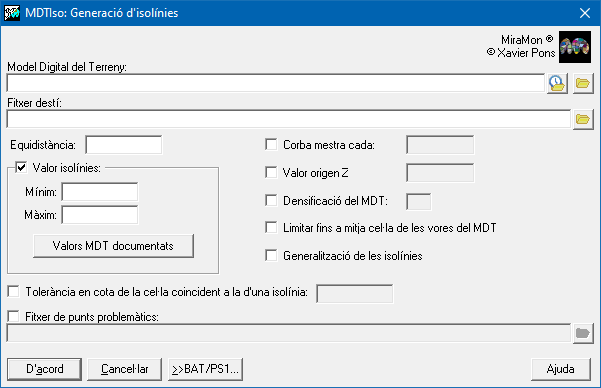Browse folder icon for Model Digital del Terreny

[583, 83]
